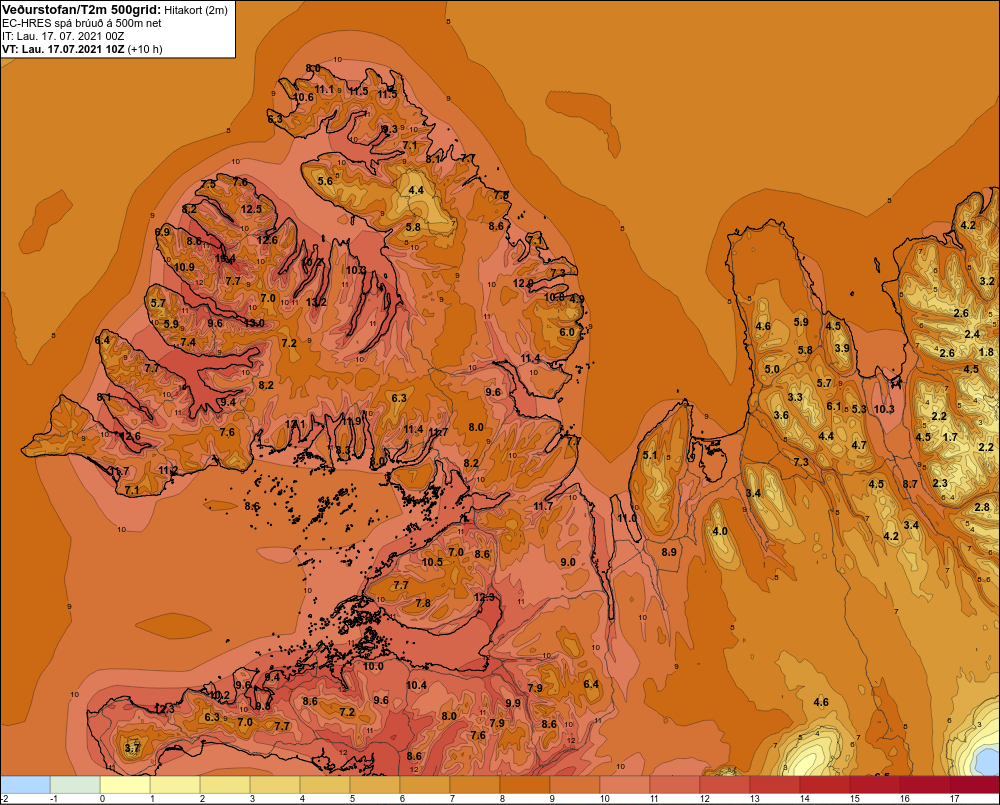Click the 11.9 temperature label
Image resolution: width=1000 pixels, height=805 pixels.
(351, 422)
